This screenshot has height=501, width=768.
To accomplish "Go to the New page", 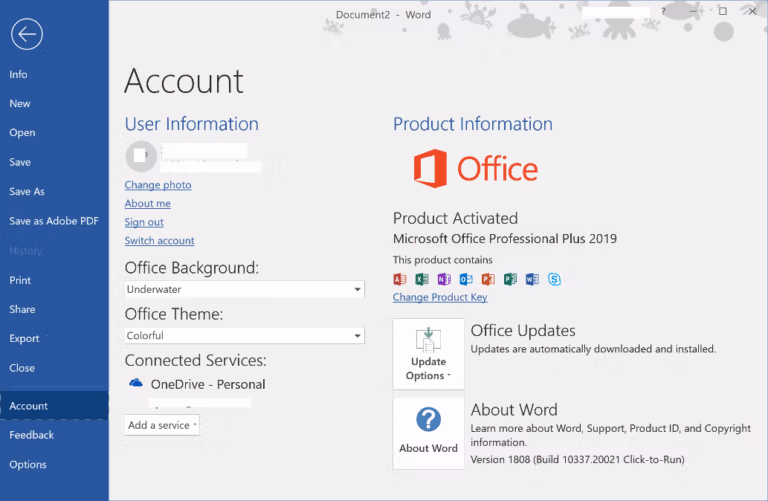I will [20, 103].
